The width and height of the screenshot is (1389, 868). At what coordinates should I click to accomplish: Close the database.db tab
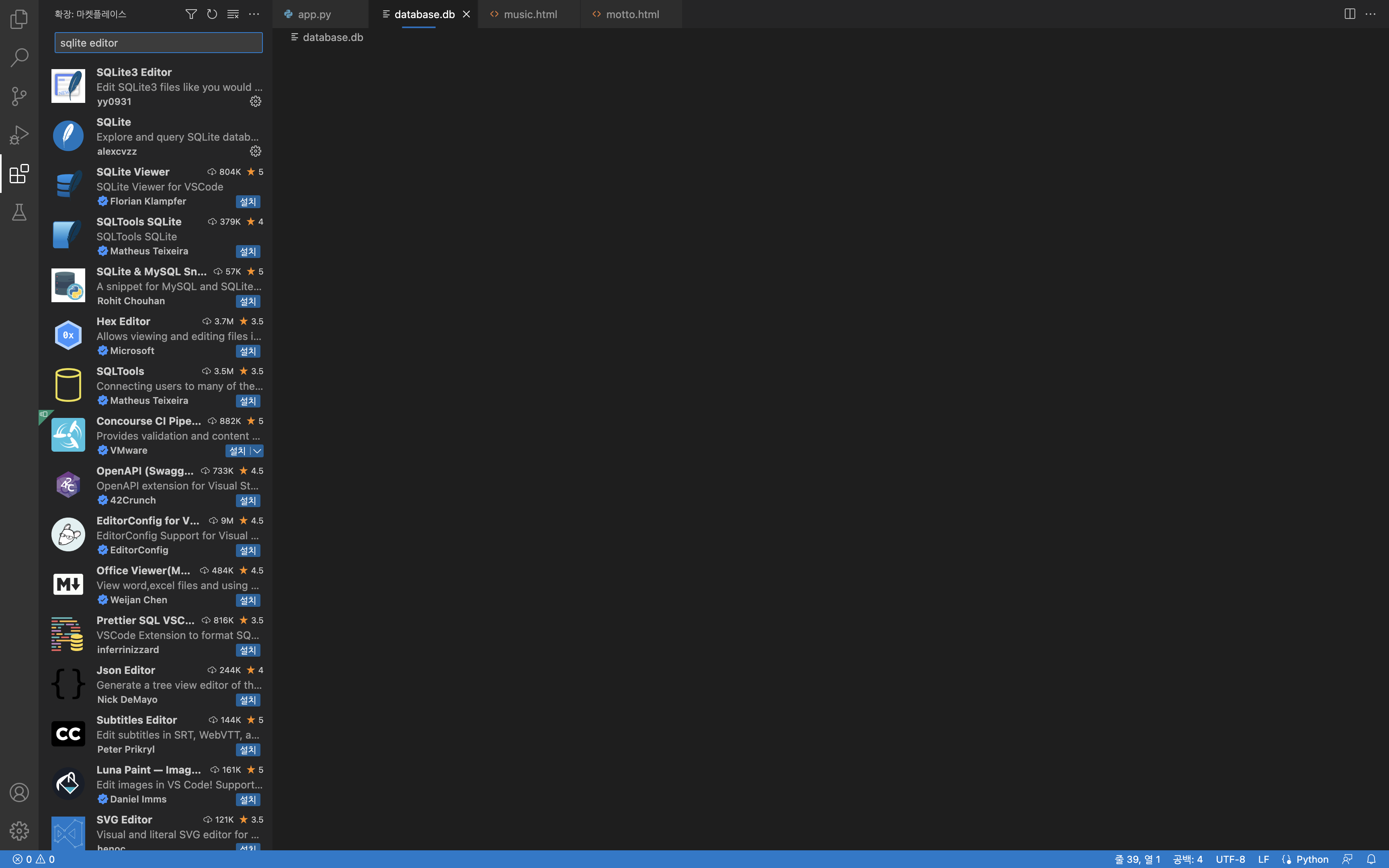click(x=466, y=14)
